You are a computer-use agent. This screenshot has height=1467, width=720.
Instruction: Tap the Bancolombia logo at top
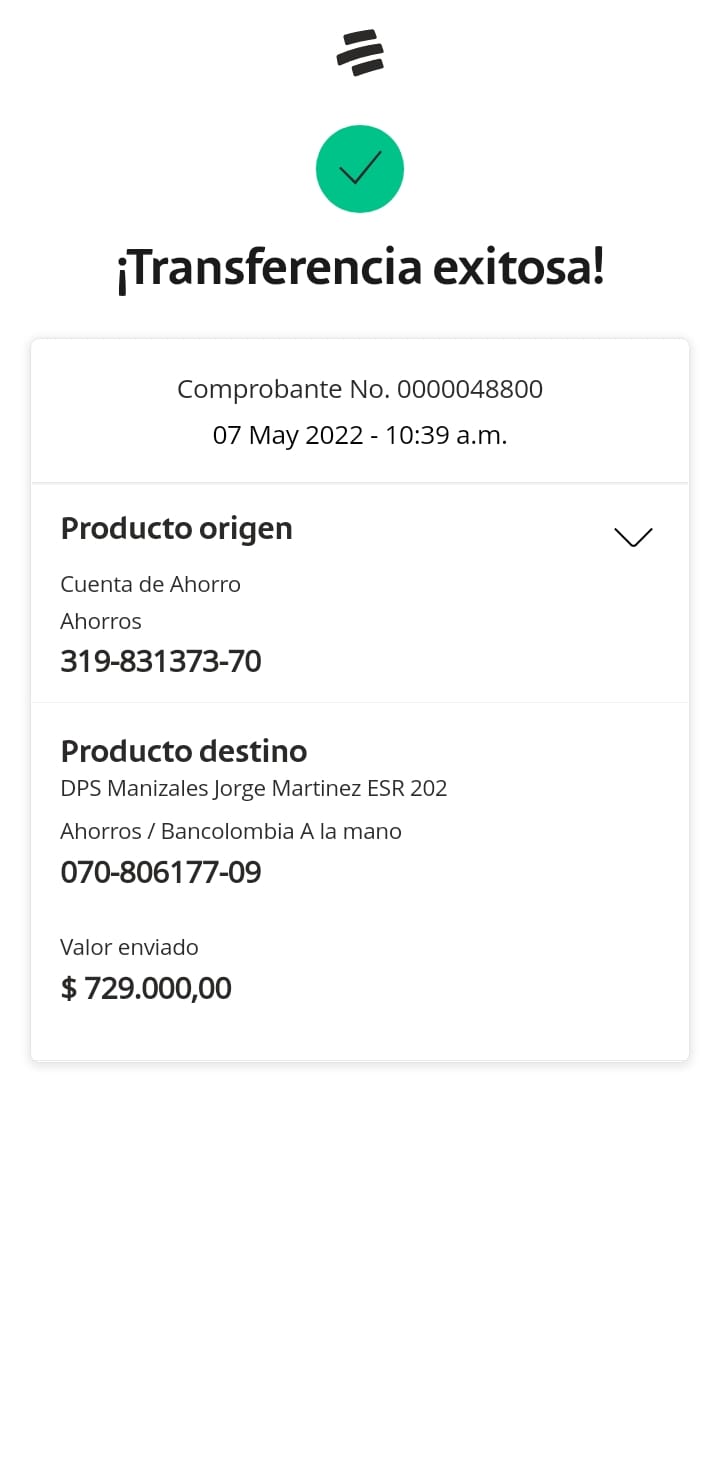coord(360,53)
